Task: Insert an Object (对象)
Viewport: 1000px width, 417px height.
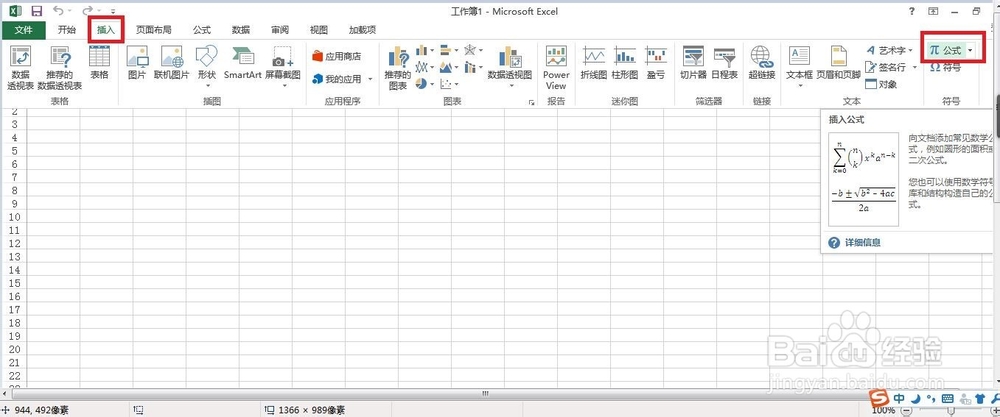Action: 881,84
